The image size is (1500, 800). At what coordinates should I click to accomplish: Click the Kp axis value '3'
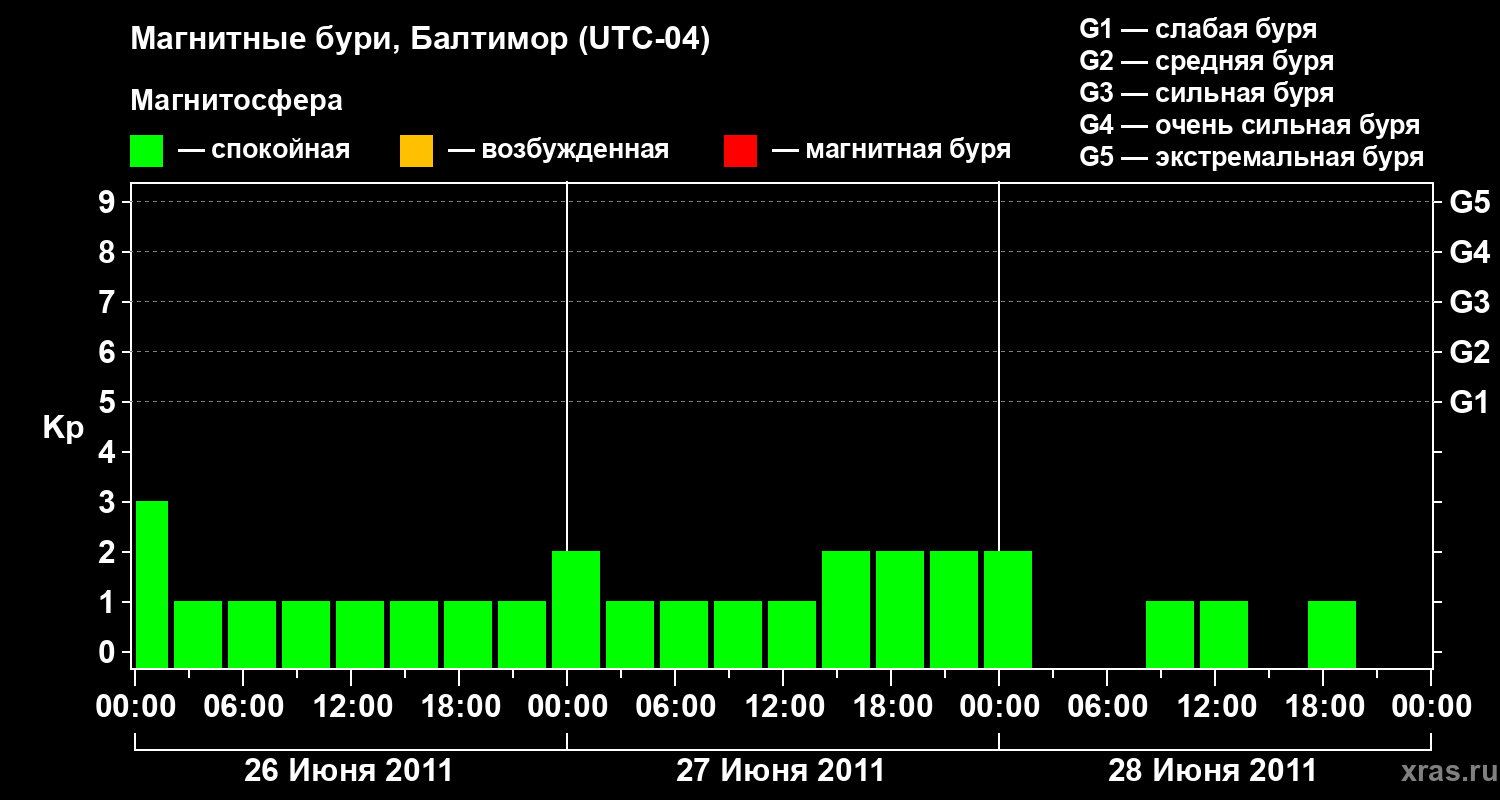point(109,502)
